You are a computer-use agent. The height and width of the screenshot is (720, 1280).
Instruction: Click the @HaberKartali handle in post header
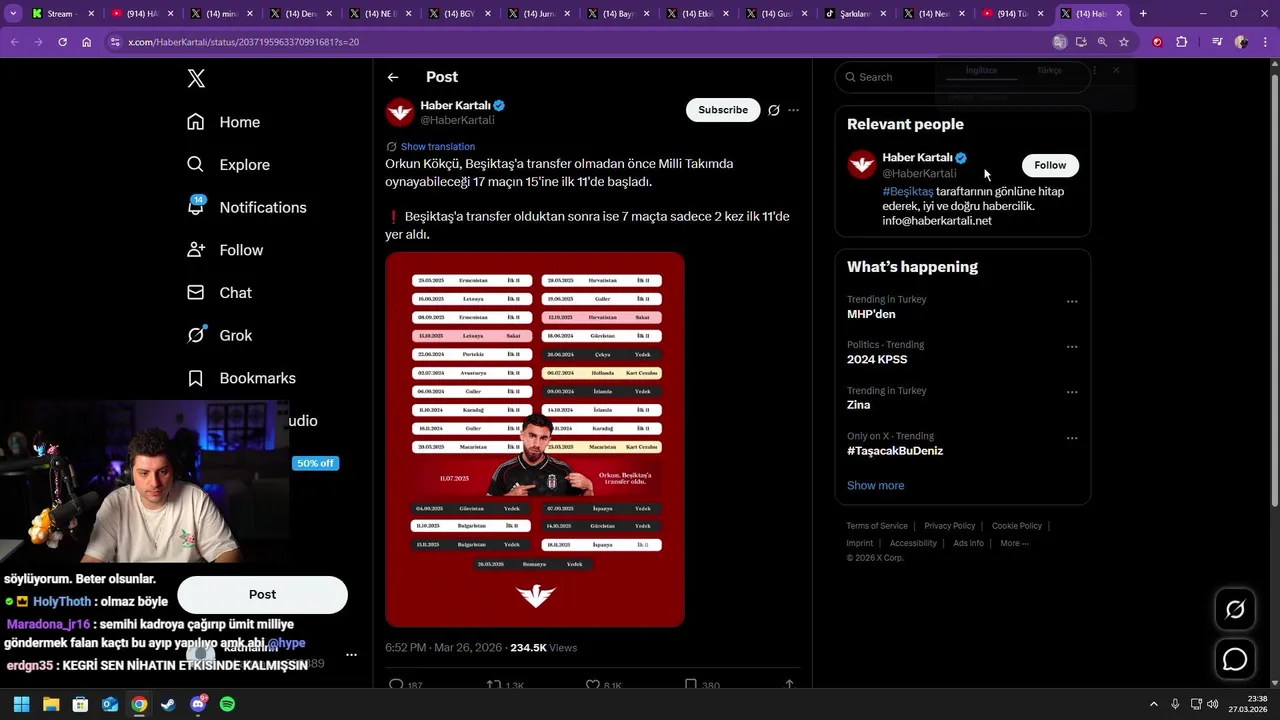pos(457,120)
